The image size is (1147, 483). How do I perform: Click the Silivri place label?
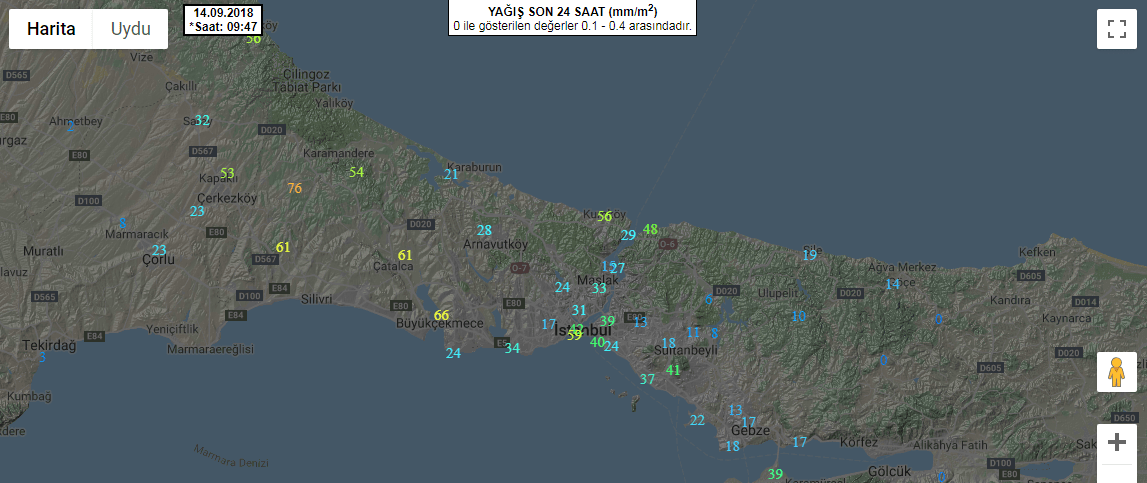coord(317,299)
